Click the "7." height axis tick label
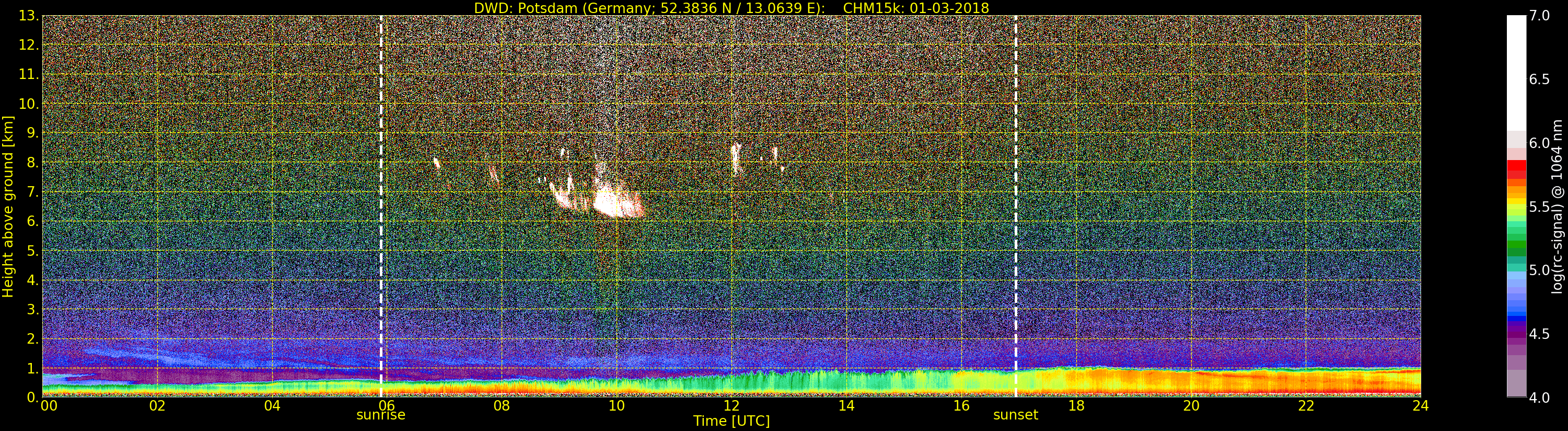Viewport: 1568px width, 431px height. 33,192
